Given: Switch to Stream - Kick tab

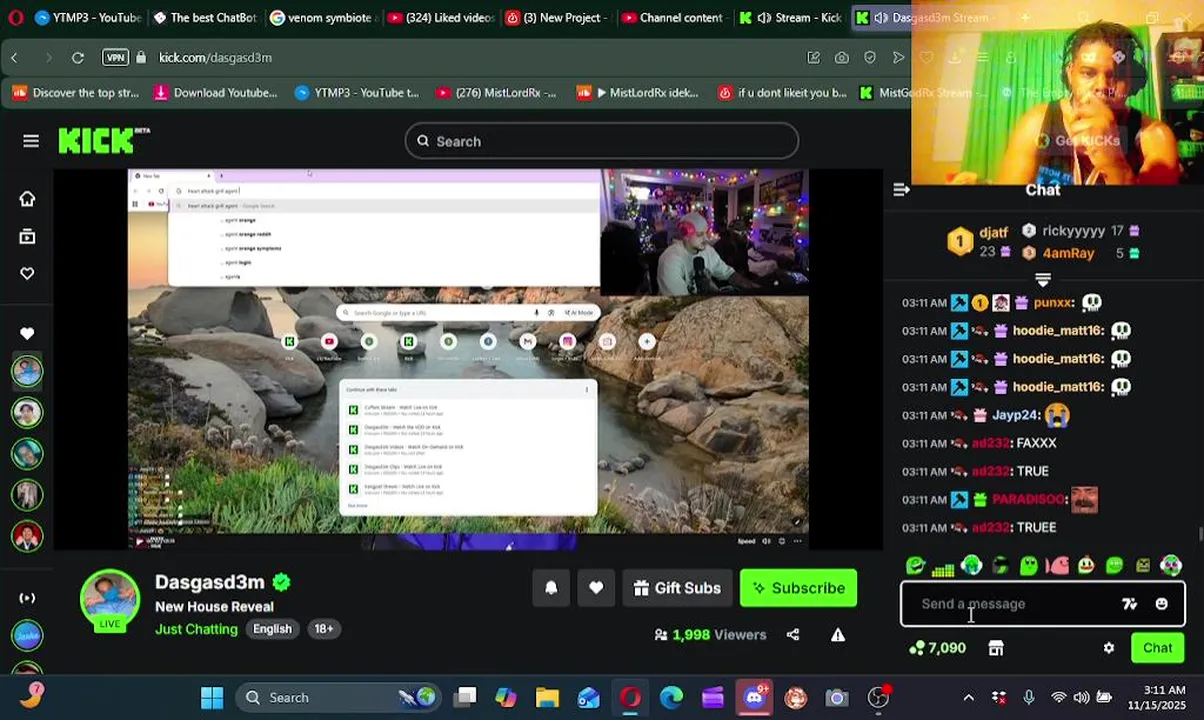Looking at the screenshot, I should [x=790, y=18].
